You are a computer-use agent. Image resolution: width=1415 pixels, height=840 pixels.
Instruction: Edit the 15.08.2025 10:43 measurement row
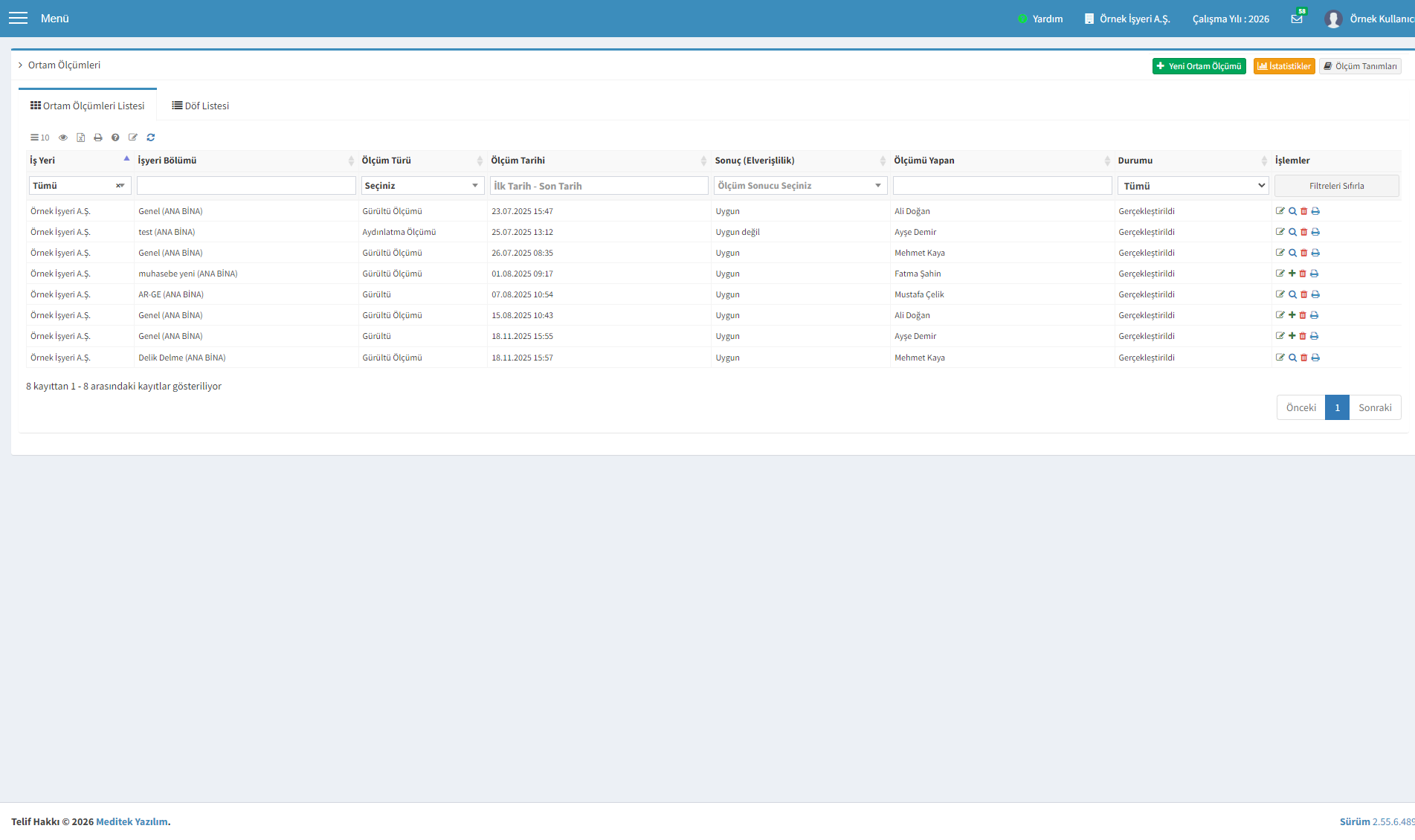pyautogui.click(x=1280, y=315)
